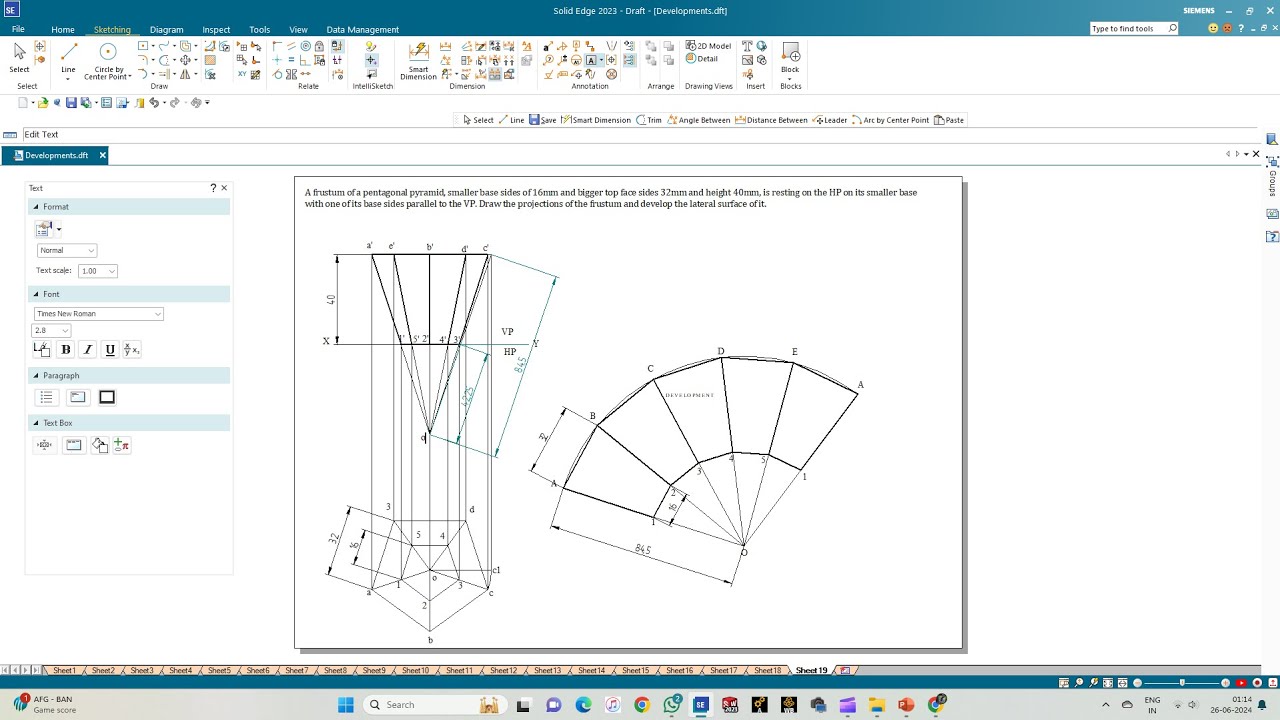
Task: Open the text format style arrow dropdown
Action: pyautogui.click(x=59, y=230)
